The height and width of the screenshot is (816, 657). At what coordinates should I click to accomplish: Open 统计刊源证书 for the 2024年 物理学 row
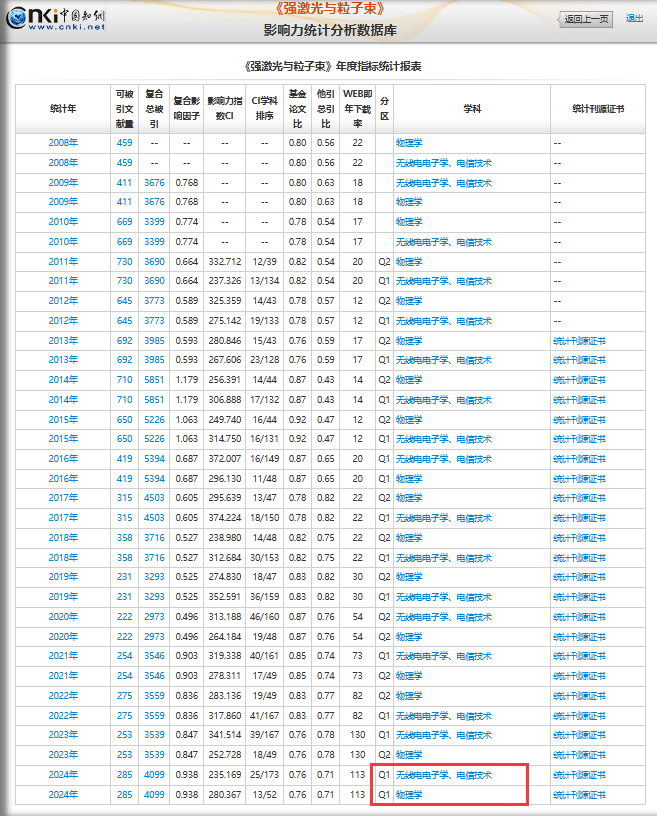(580, 795)
